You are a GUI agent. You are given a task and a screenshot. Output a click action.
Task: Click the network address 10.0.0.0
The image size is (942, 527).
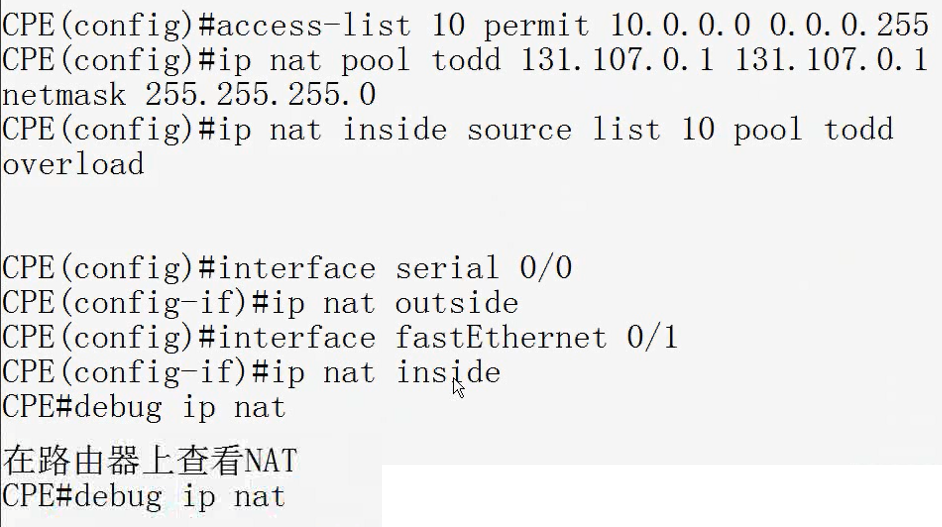[x=680, y=25]
